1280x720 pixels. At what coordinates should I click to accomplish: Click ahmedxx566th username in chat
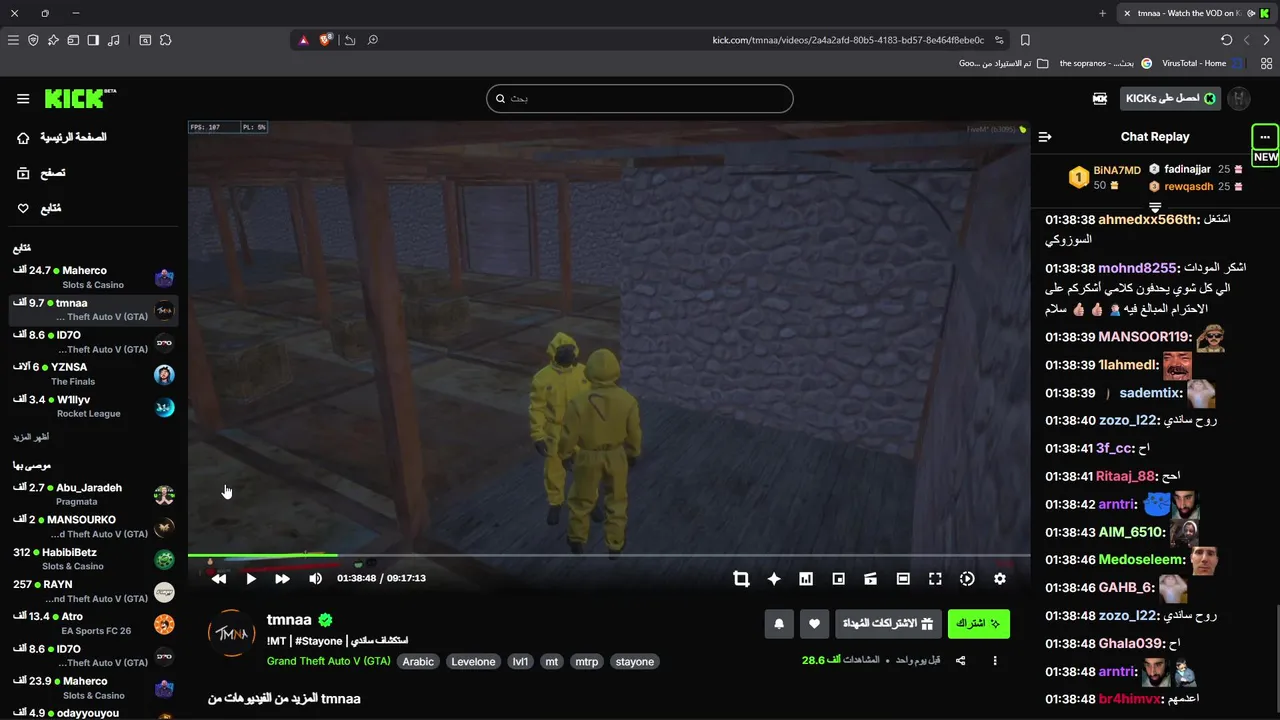pyautogui.click(x=1147, y=219)
